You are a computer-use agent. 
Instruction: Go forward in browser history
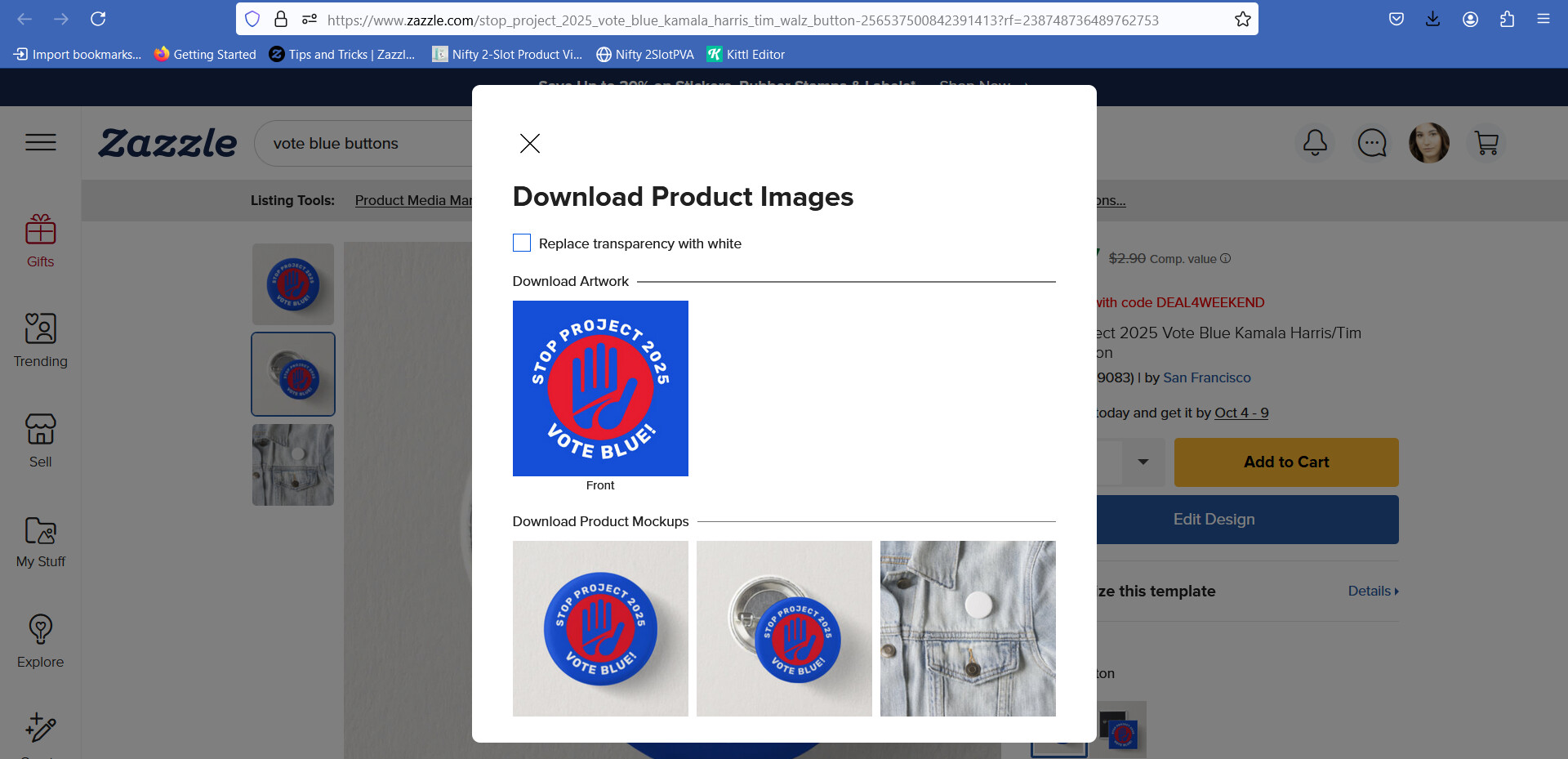click(61, 19)
